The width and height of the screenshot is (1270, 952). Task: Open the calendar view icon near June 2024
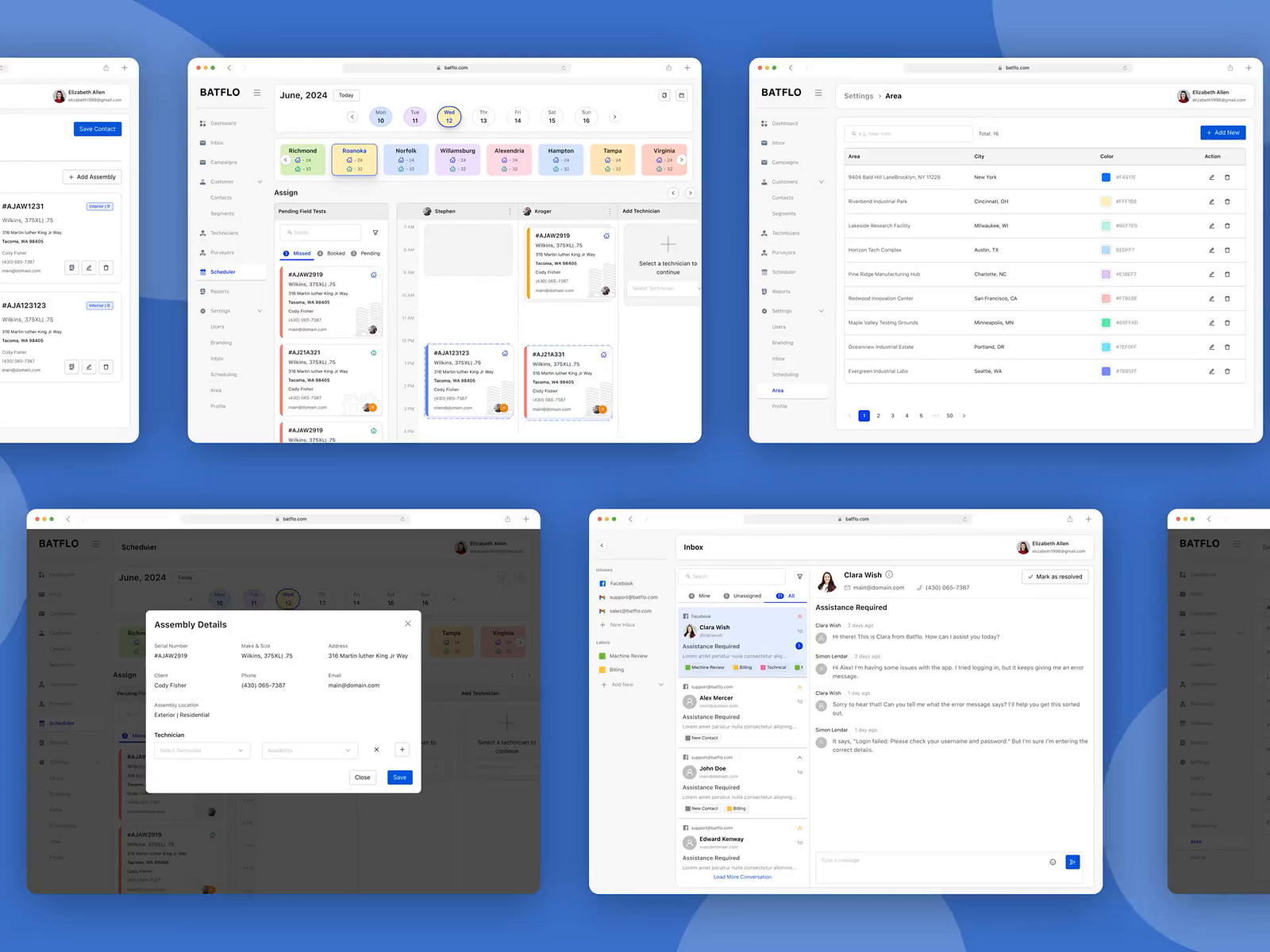pyautogui.click(x=681, y=94)
